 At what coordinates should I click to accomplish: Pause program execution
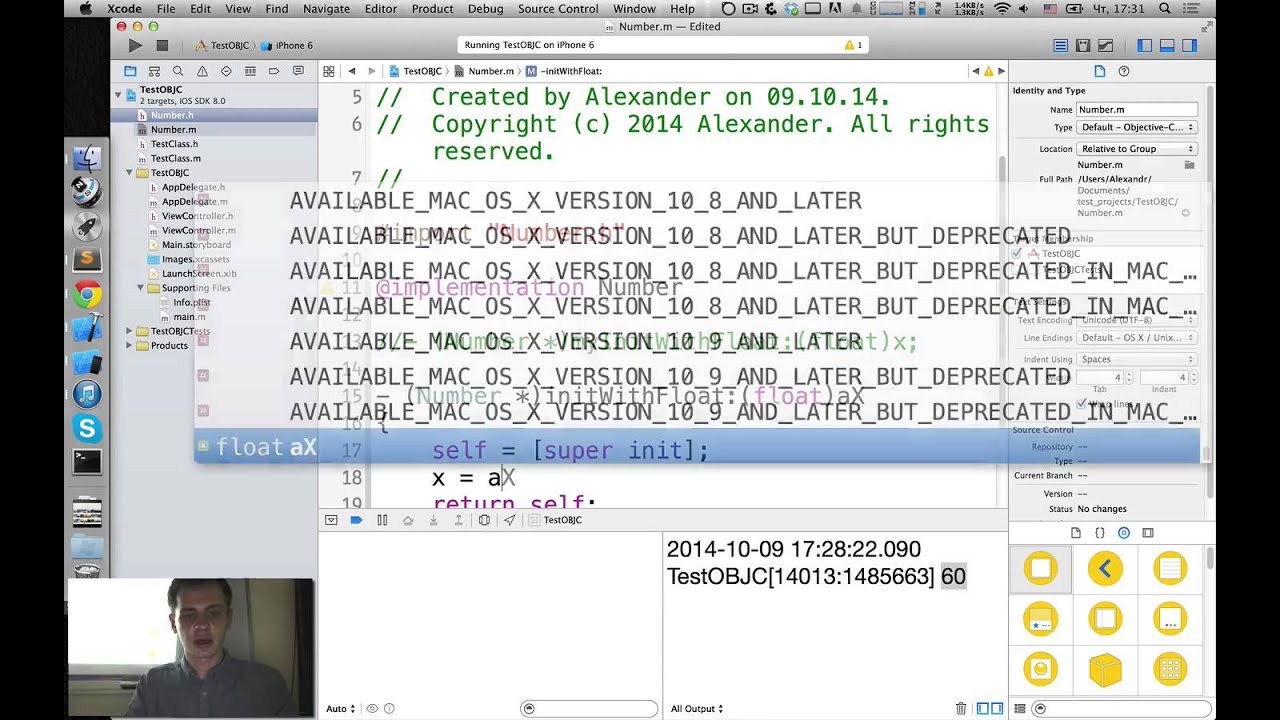tap(382, 520)
